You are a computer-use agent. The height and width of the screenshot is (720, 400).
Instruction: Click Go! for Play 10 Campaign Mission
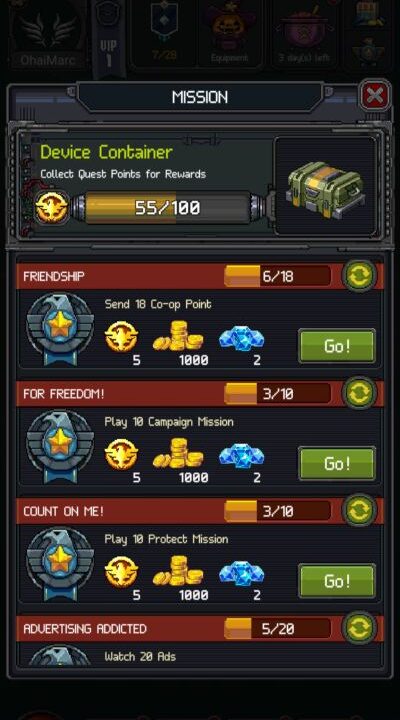[x=337, y=463]
